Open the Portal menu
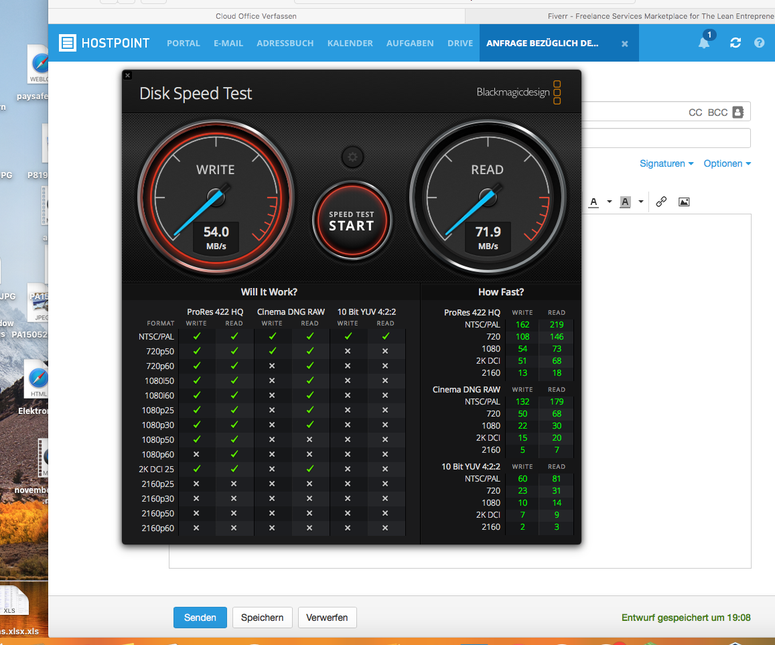775x645 pixels. pos(183,43)
